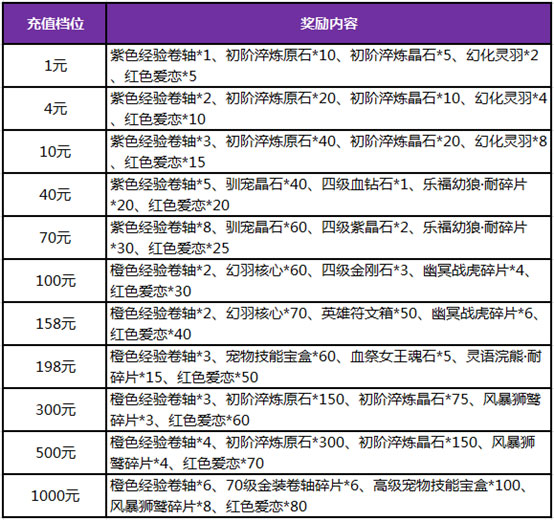Image resolution: width=554 pixels, height=520 pixels.
Task: Click reward text 初阶淬炼原石*300 in 500元 row
Action: (x=285, y=442)
